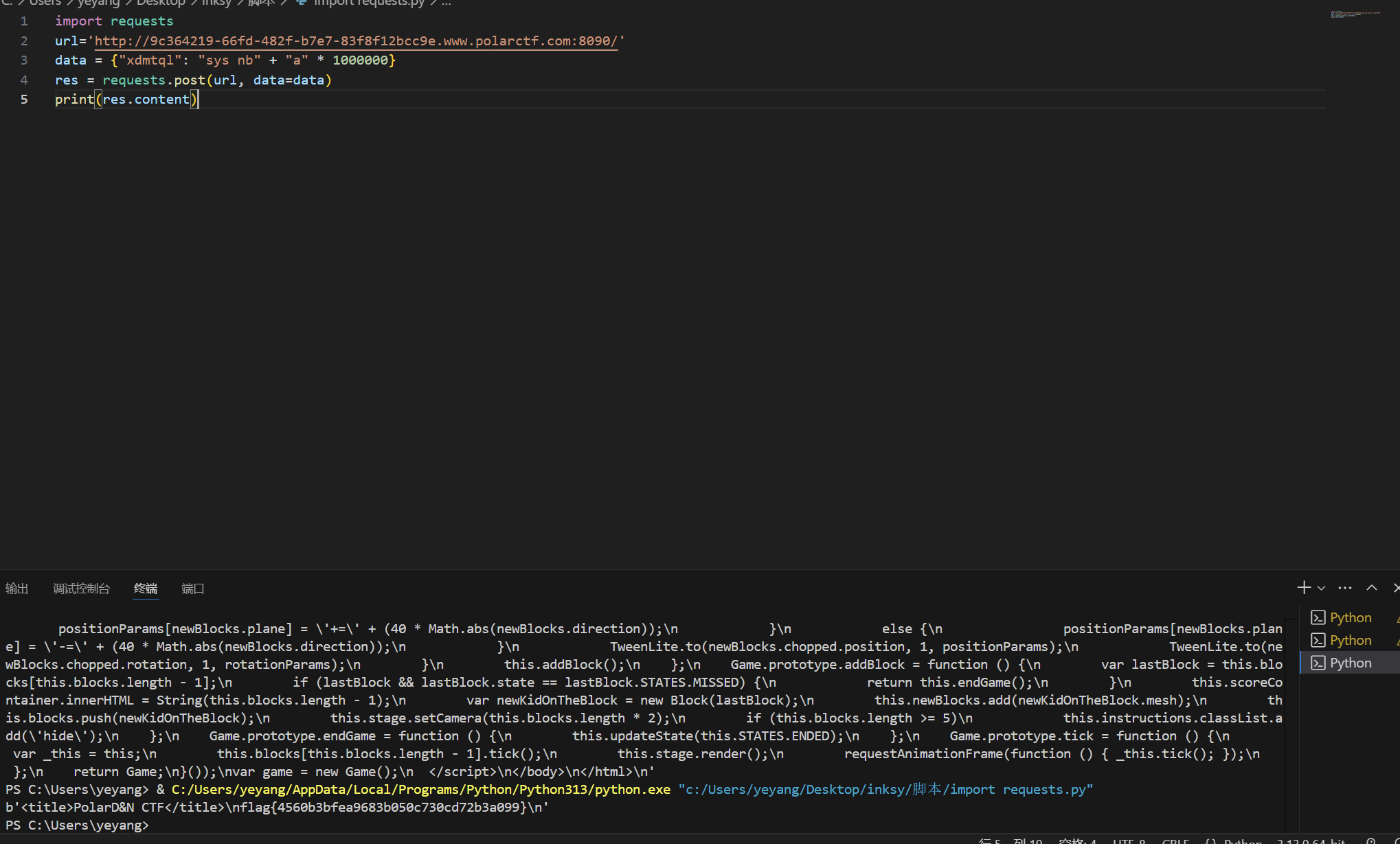The image size is (1400, 844).
Task: Click the highlighted active Python terminal entry
Action: click(1350, 663)
